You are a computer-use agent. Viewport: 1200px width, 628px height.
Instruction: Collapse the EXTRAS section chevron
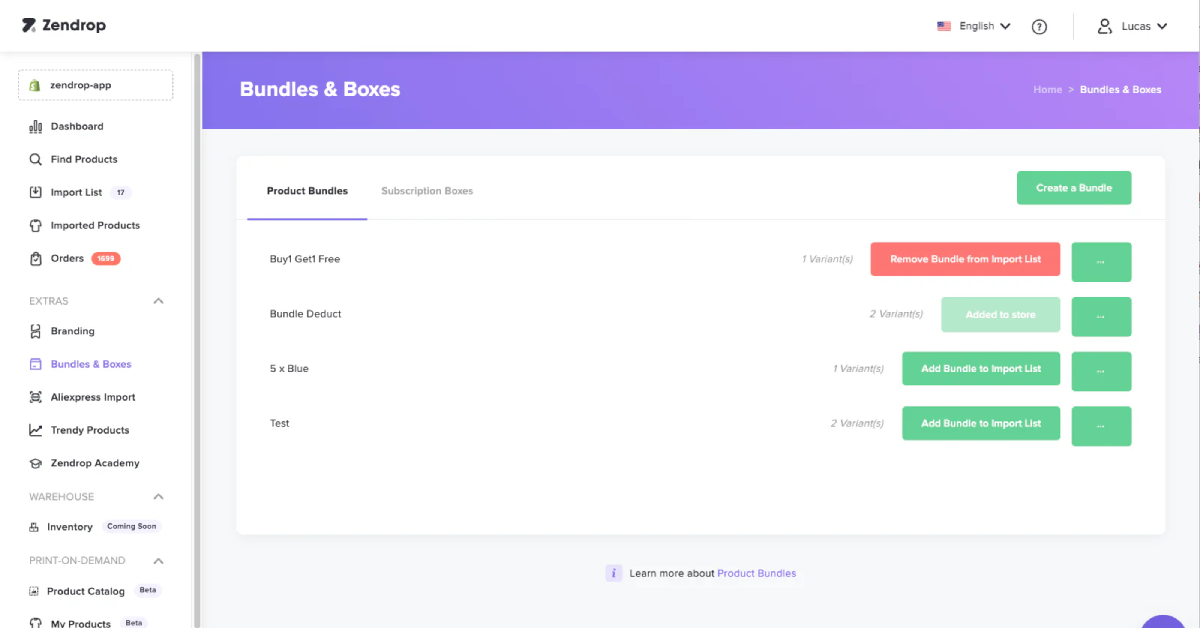coord(158,301)
